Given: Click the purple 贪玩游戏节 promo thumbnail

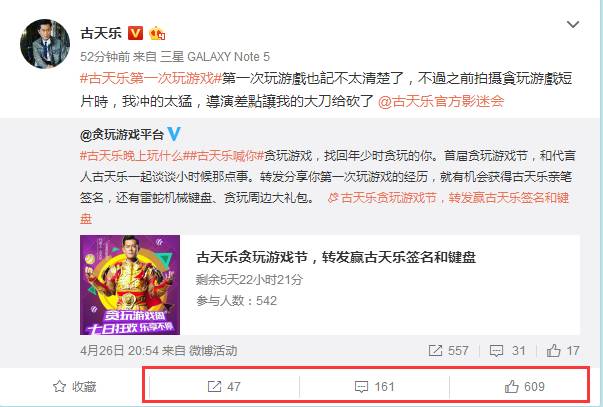Looking at the screenshot, I should [130, 285].
